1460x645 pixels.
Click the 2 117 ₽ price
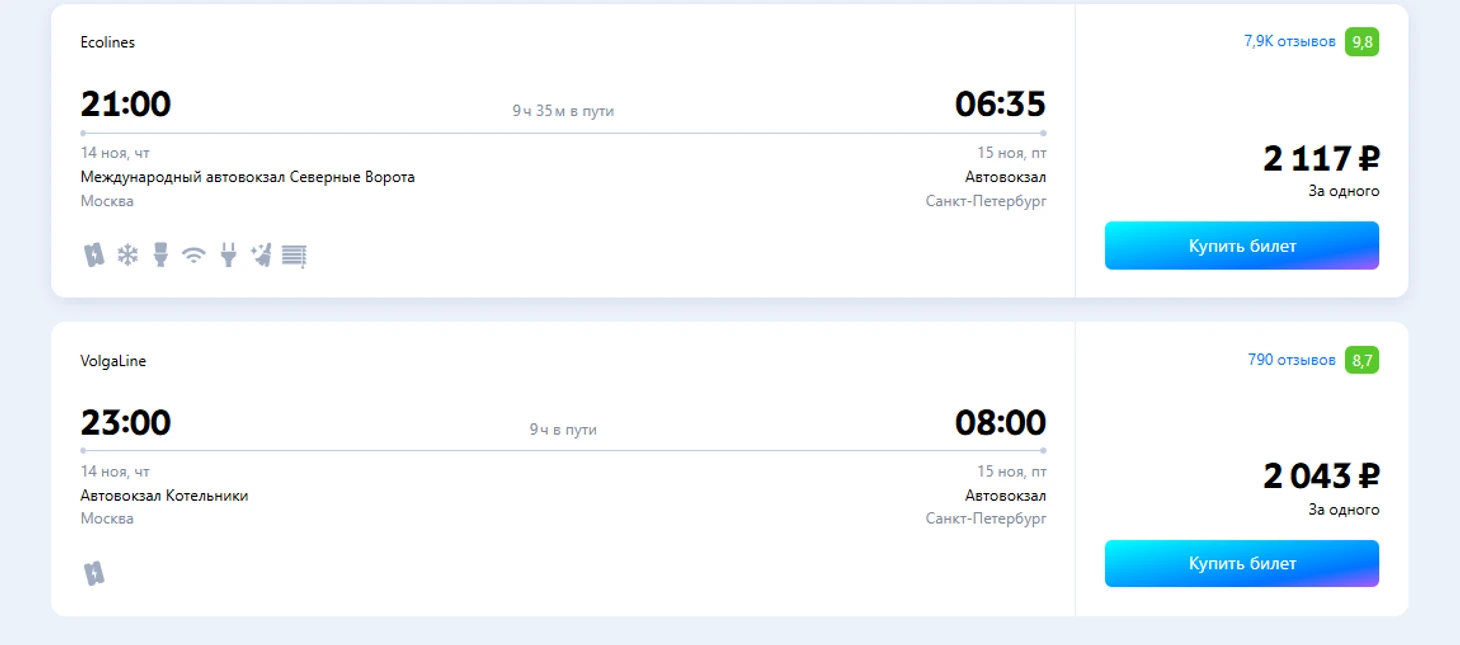pos(1320,159)
